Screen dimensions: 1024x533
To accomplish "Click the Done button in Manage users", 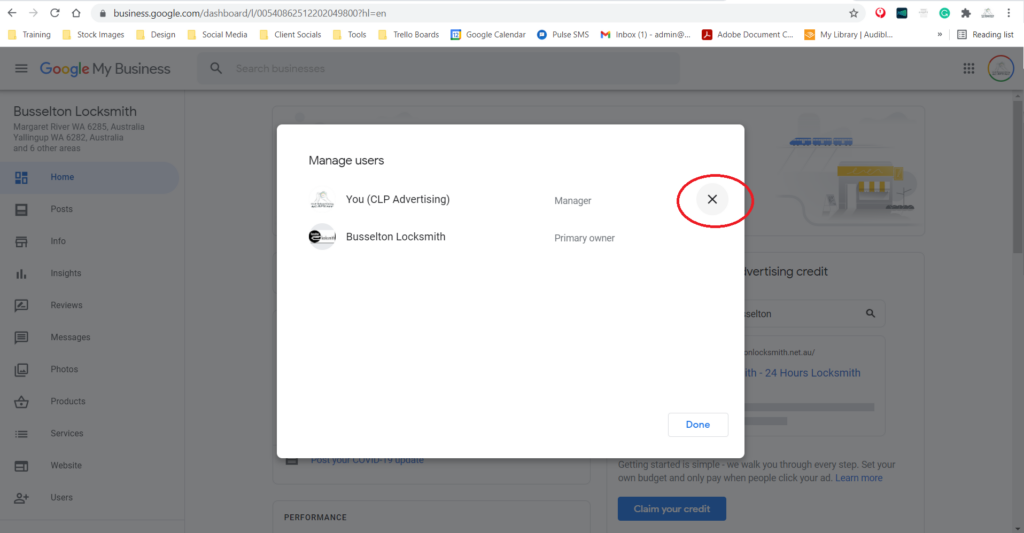I will pyautogui.click(x=697, y=425).
